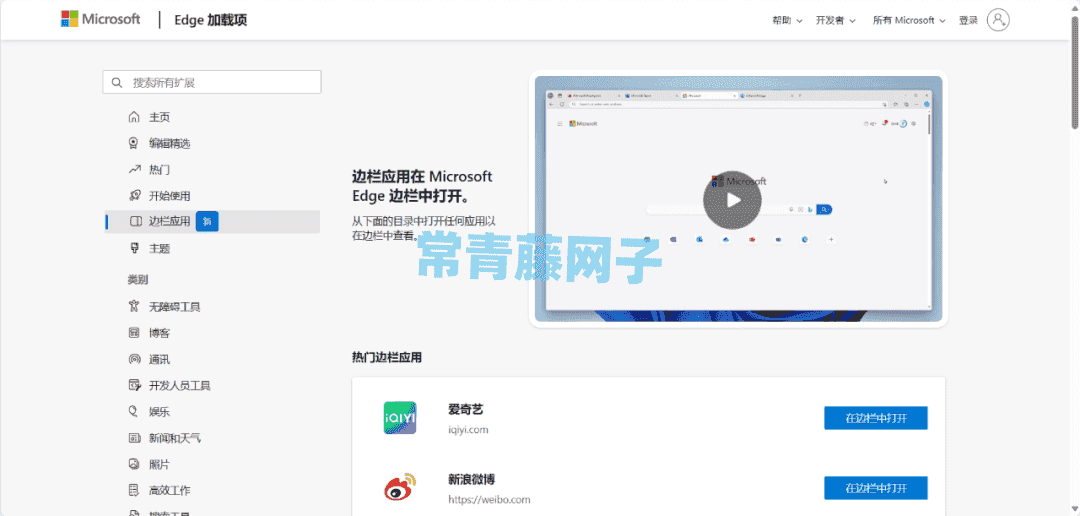Click the 新闻和天气 category icon
1080x516 pixels.
pyautogui.click(x=134, y=437)
